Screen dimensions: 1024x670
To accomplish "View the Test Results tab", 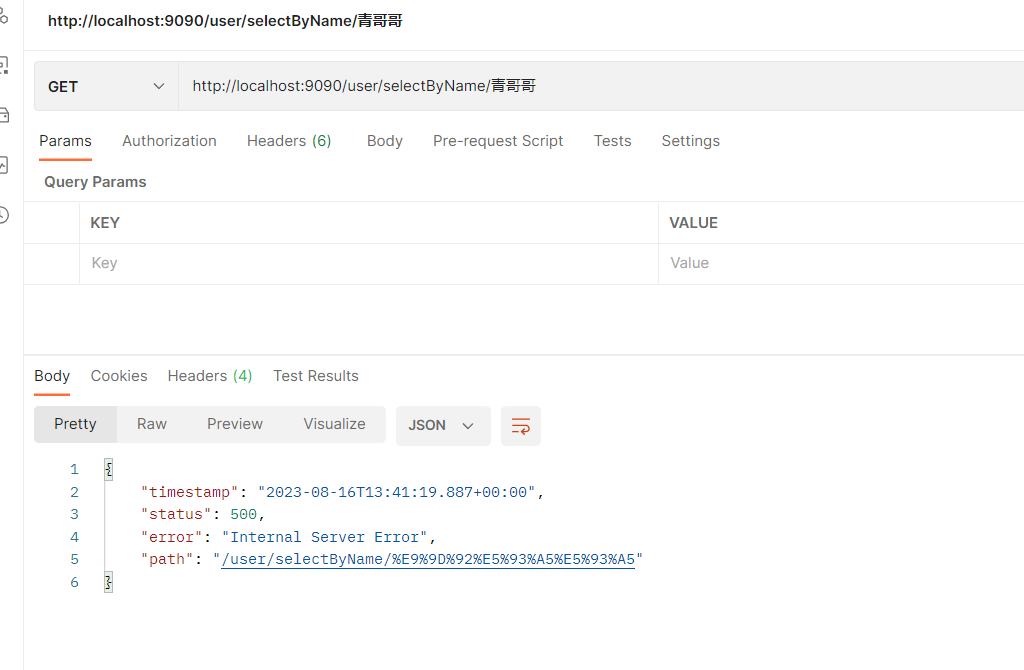I will pos(315,376).
